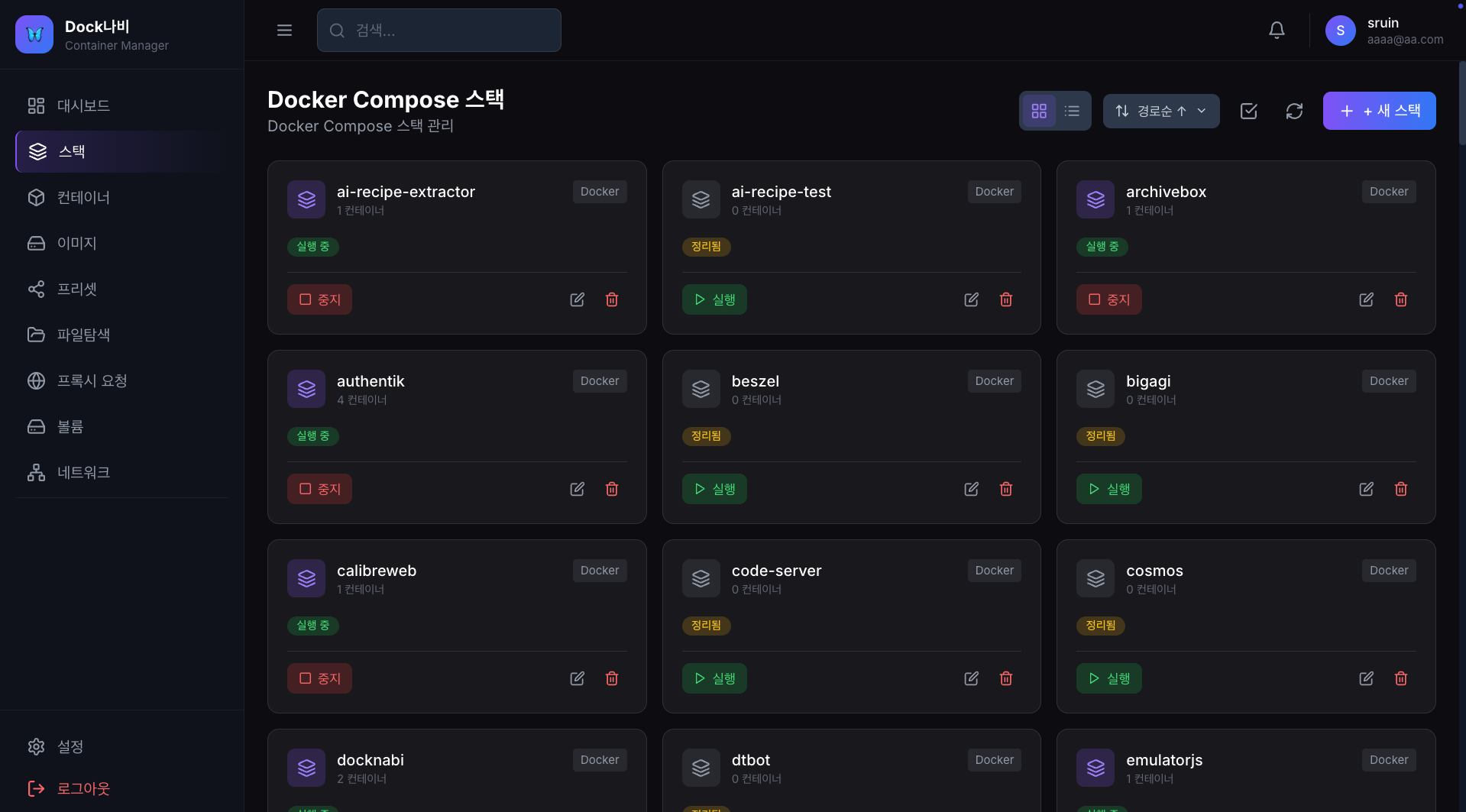Switch to list view
The height and width of the screenshot is (812, 1466).
[1072, 112]
